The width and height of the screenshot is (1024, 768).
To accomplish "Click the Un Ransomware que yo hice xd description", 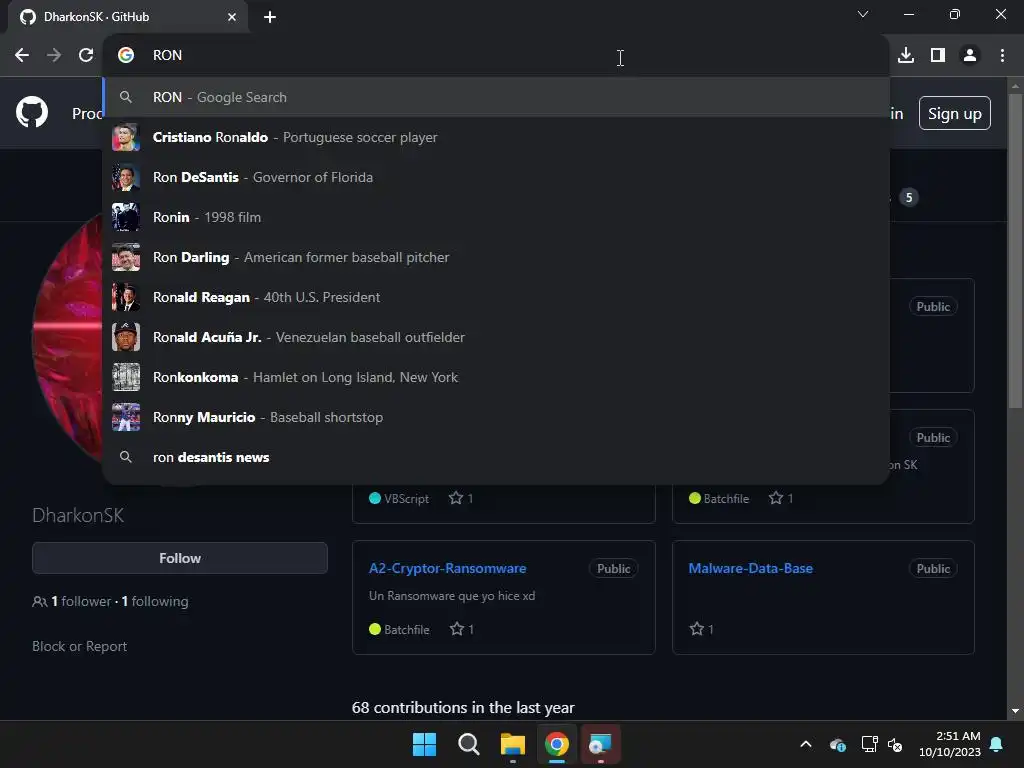I will [452, 596].
